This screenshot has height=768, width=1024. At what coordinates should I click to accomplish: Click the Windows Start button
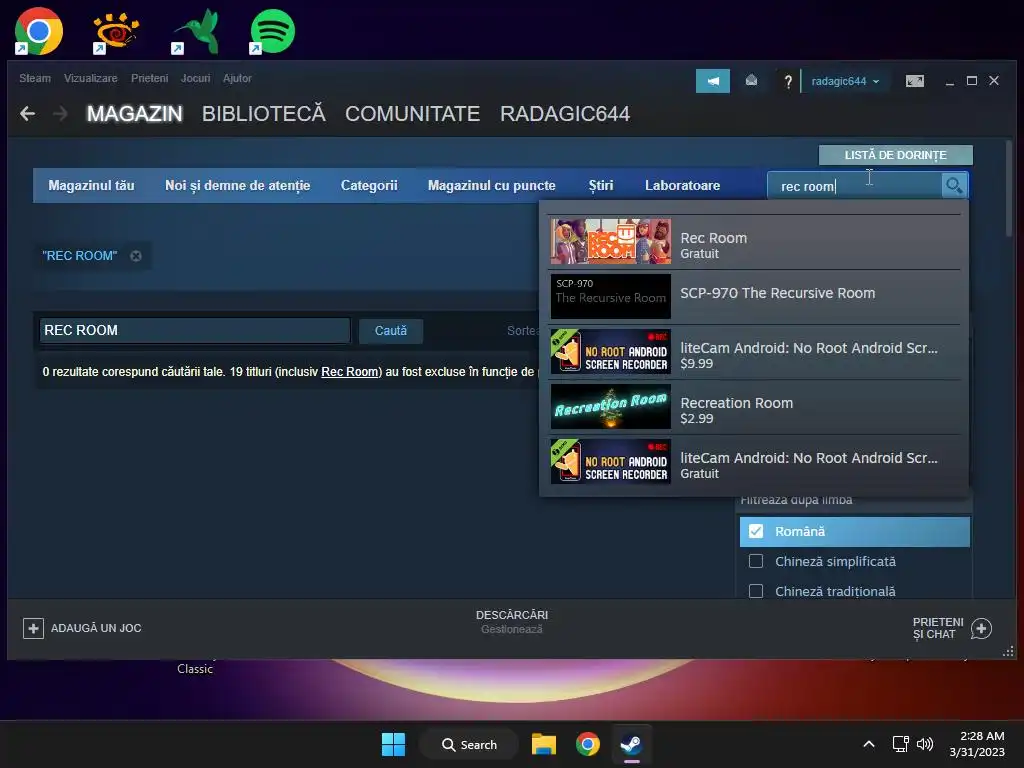[x=393, y=744]
